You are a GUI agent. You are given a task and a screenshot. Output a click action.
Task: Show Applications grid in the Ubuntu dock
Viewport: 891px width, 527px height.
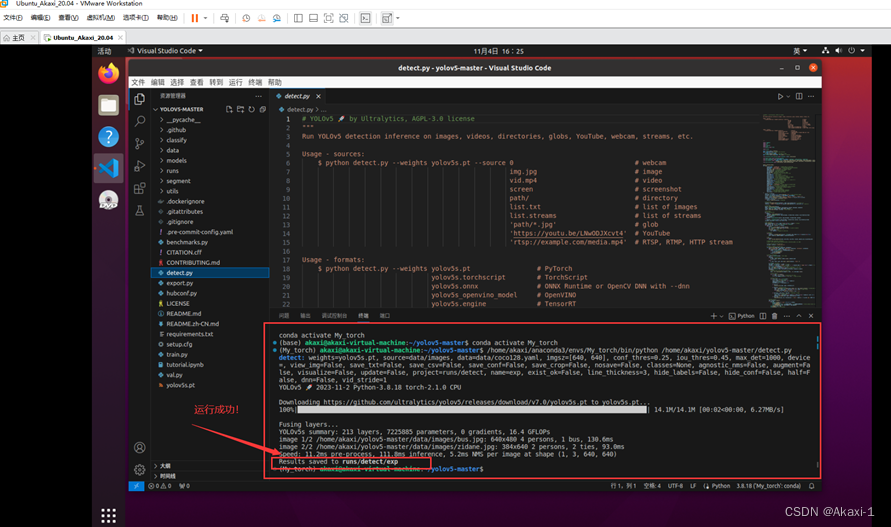pyautogui.click(x=109, y=516)
